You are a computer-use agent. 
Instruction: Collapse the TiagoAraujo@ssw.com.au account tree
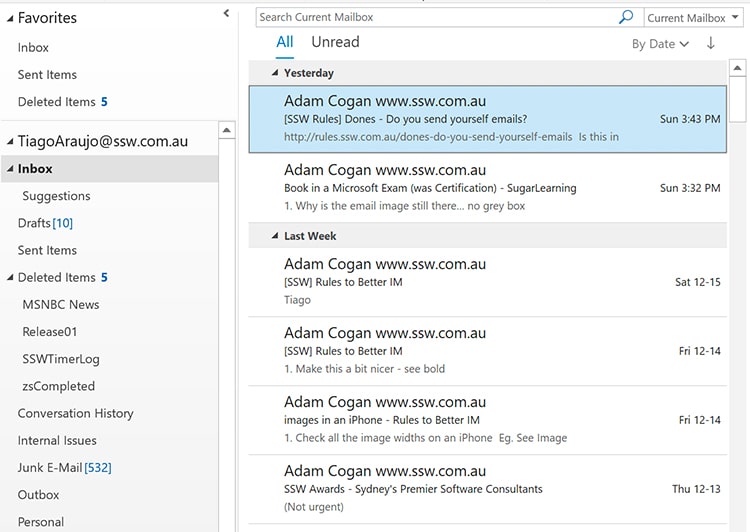pyautogui.click(x=9, y=142)
